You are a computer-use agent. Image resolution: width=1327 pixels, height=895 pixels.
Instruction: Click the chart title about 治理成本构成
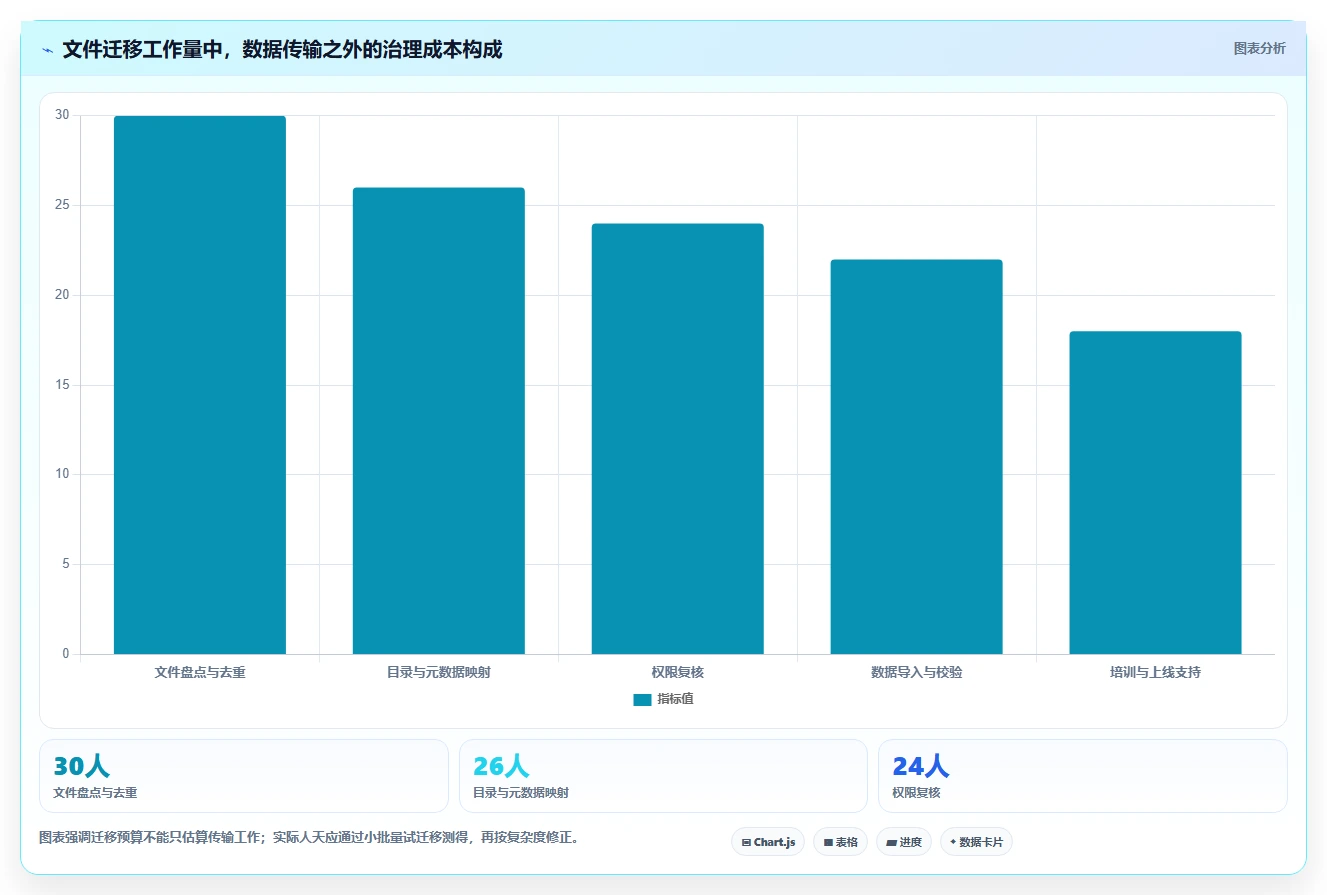[282, 50]
